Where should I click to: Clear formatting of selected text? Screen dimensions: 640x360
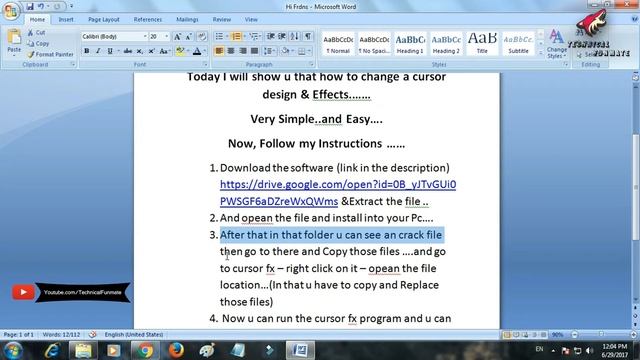coord(202,37)
